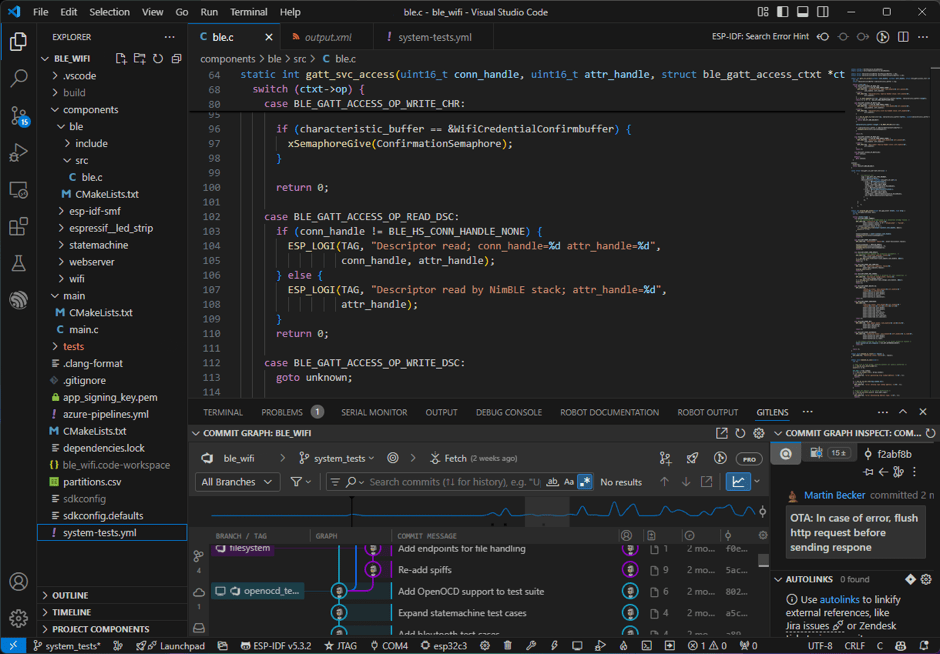This screenshot has height=654, width=940.
Task: Expand PROJECT COMPONENTS section
Action: [112, 629]
